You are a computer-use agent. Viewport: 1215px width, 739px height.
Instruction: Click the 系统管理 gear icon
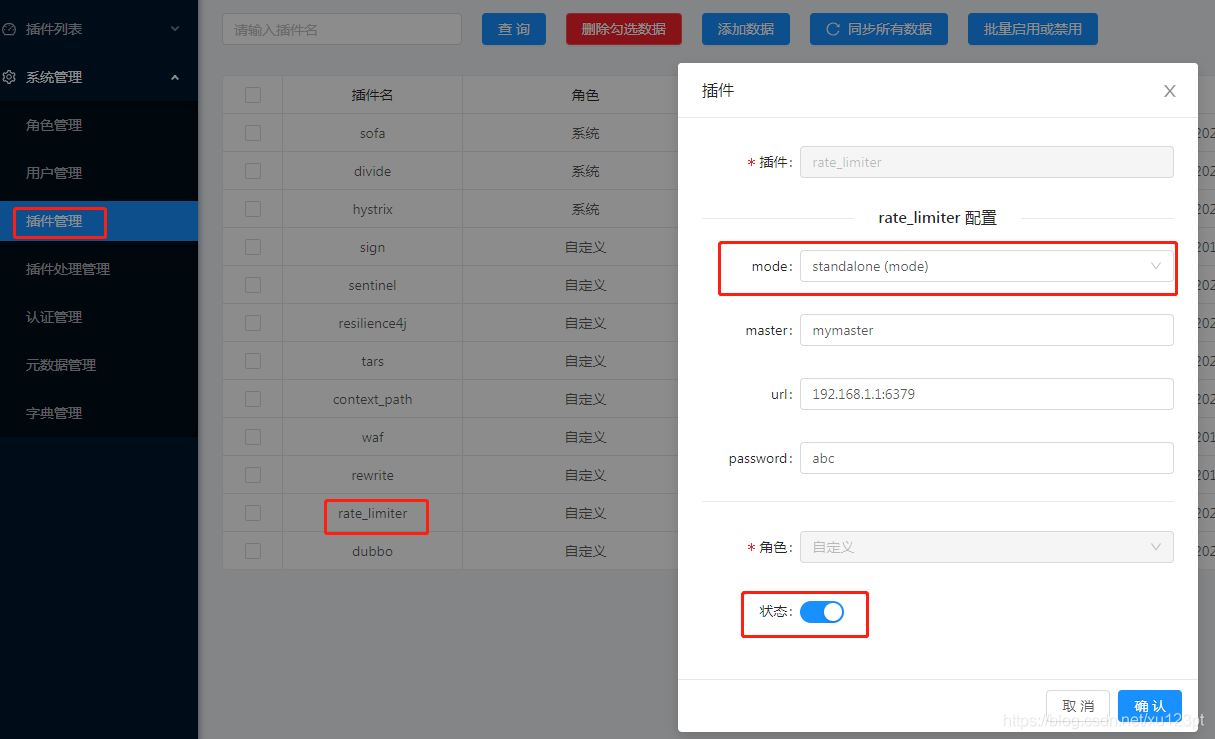click(x=9, y=77)
